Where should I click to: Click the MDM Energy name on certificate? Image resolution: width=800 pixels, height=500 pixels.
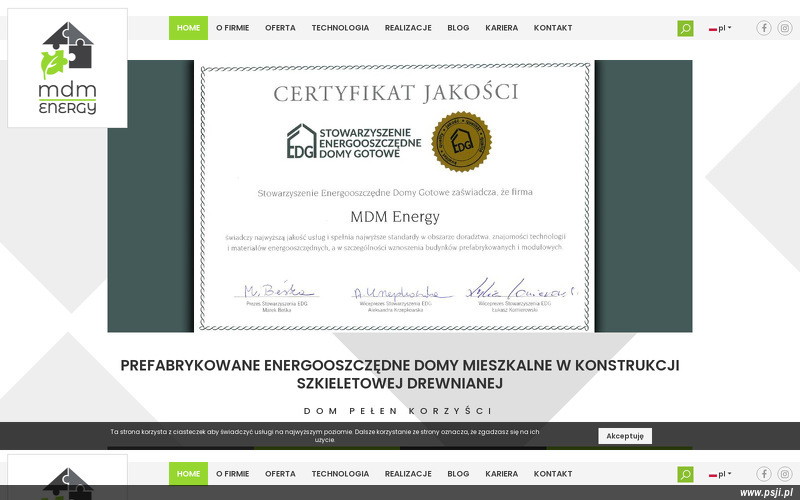[x=395, y=217]
